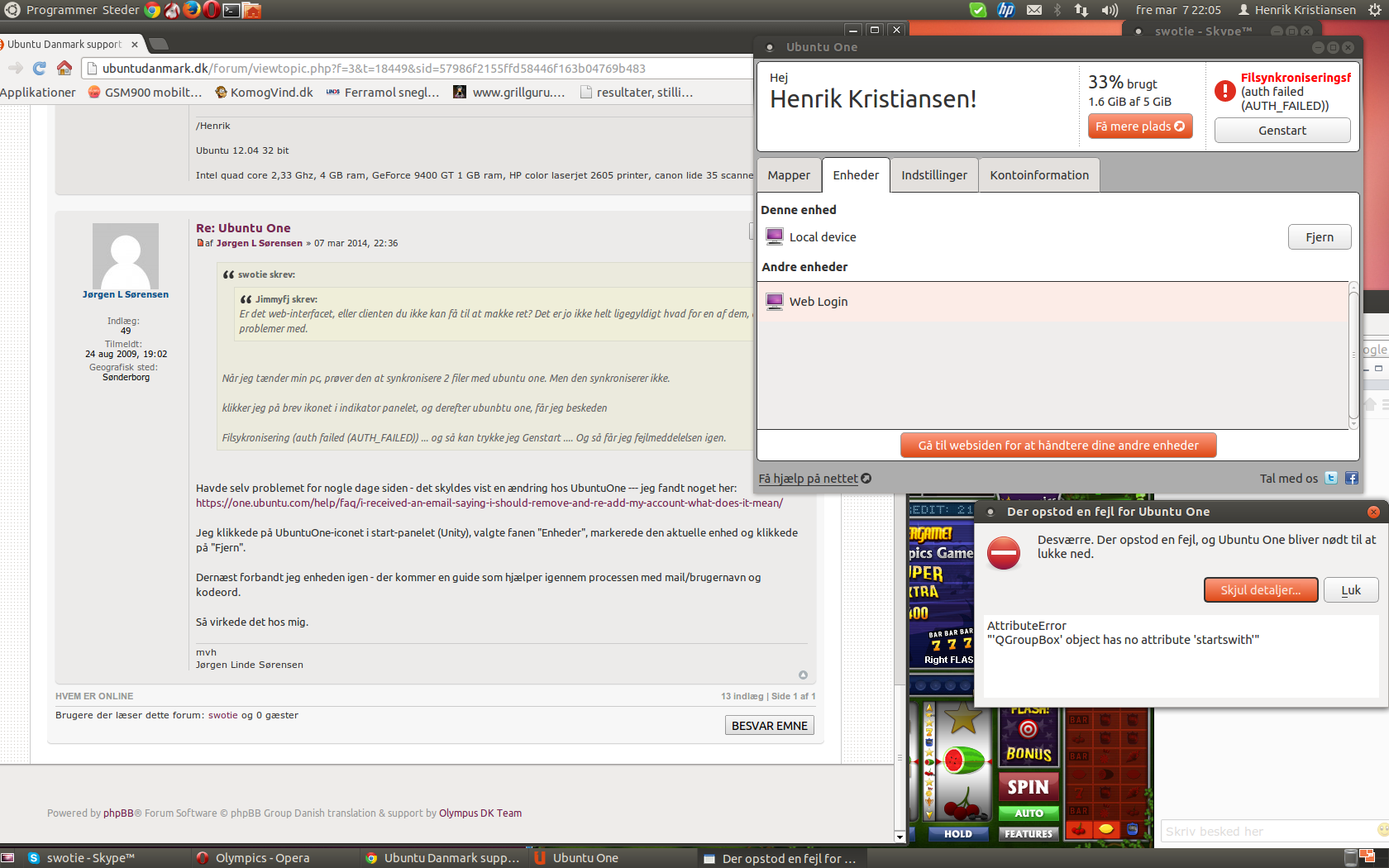Open the GSM900 mobilt bookmark

coord(145,92)
